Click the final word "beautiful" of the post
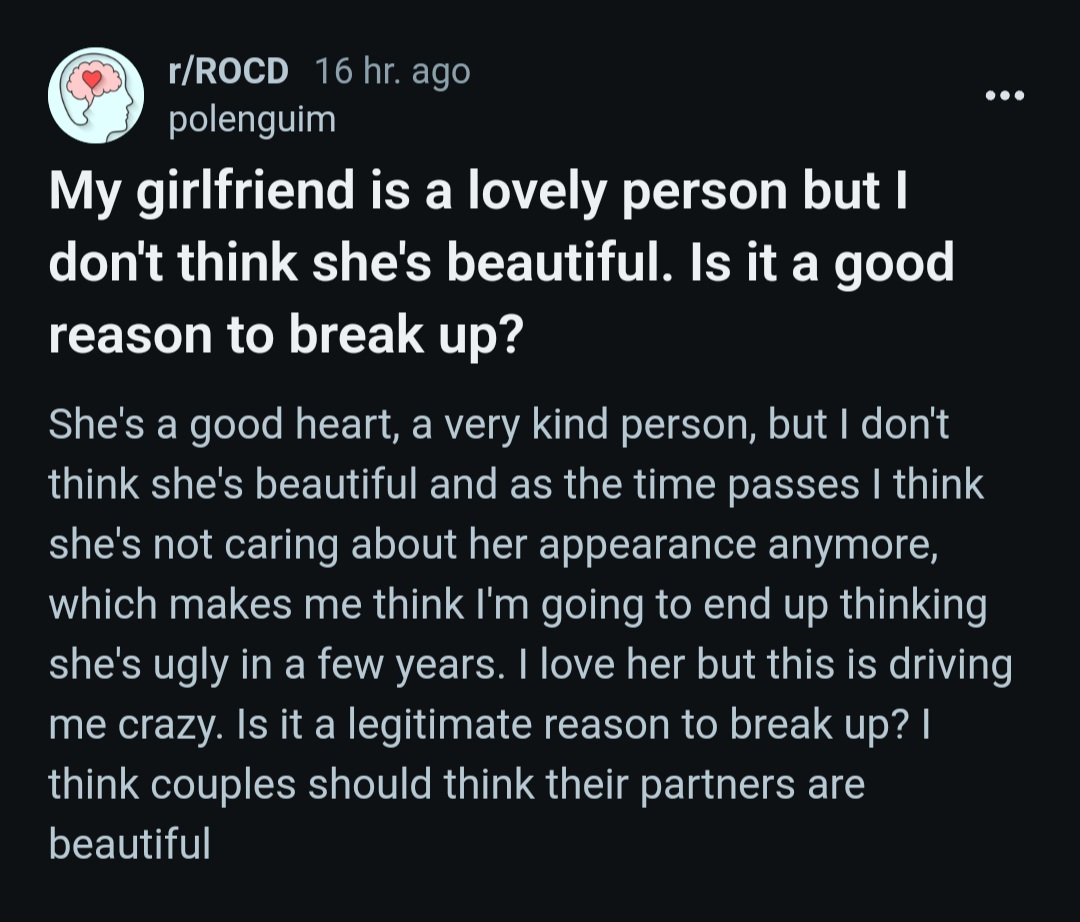 pyautogui.click(x=129, y=844)
